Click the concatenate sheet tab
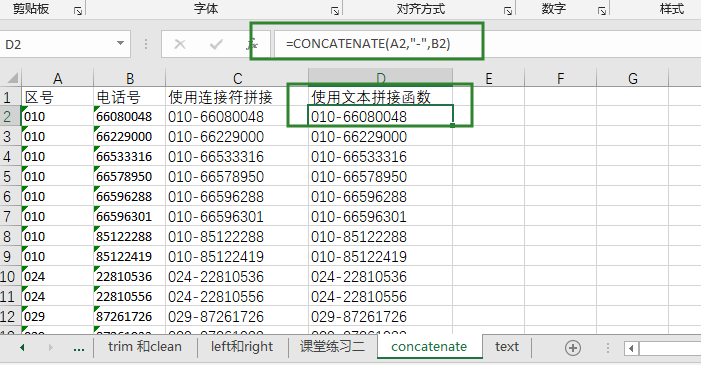701x365 pixels. (x=429, y=347)
